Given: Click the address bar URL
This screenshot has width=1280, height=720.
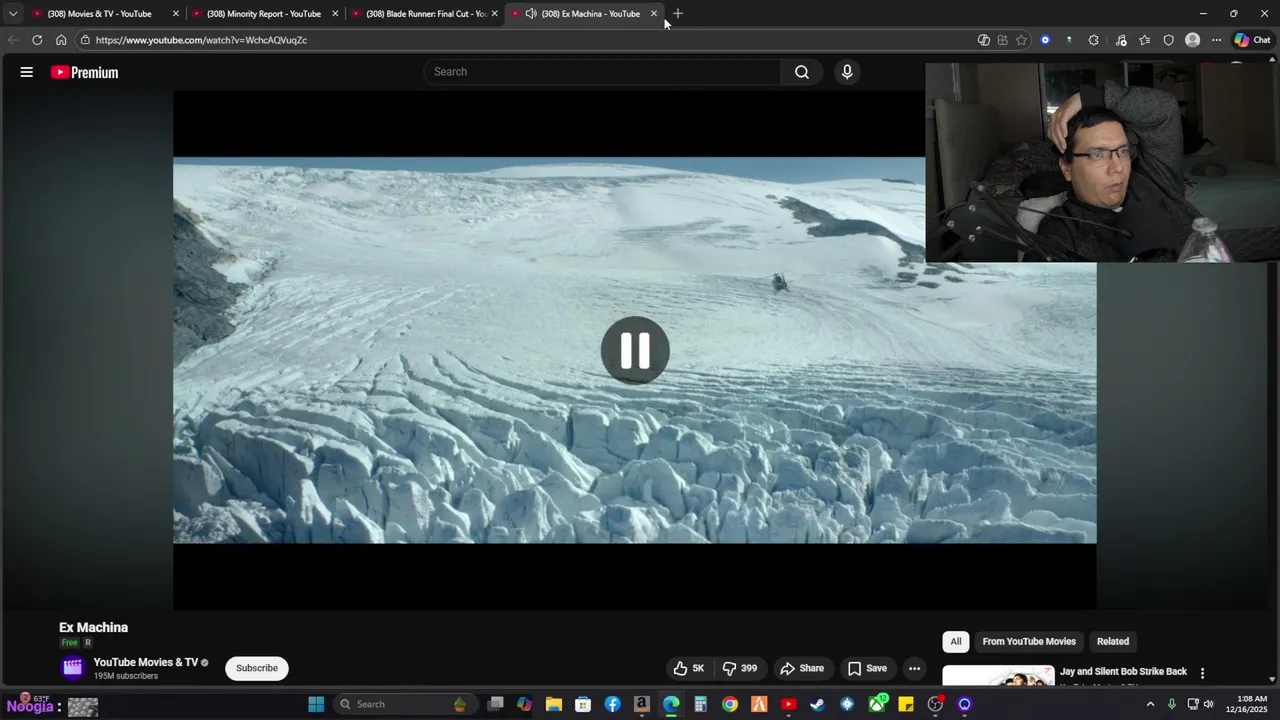Looking at the screenshot, I should (x=201, y=40).
